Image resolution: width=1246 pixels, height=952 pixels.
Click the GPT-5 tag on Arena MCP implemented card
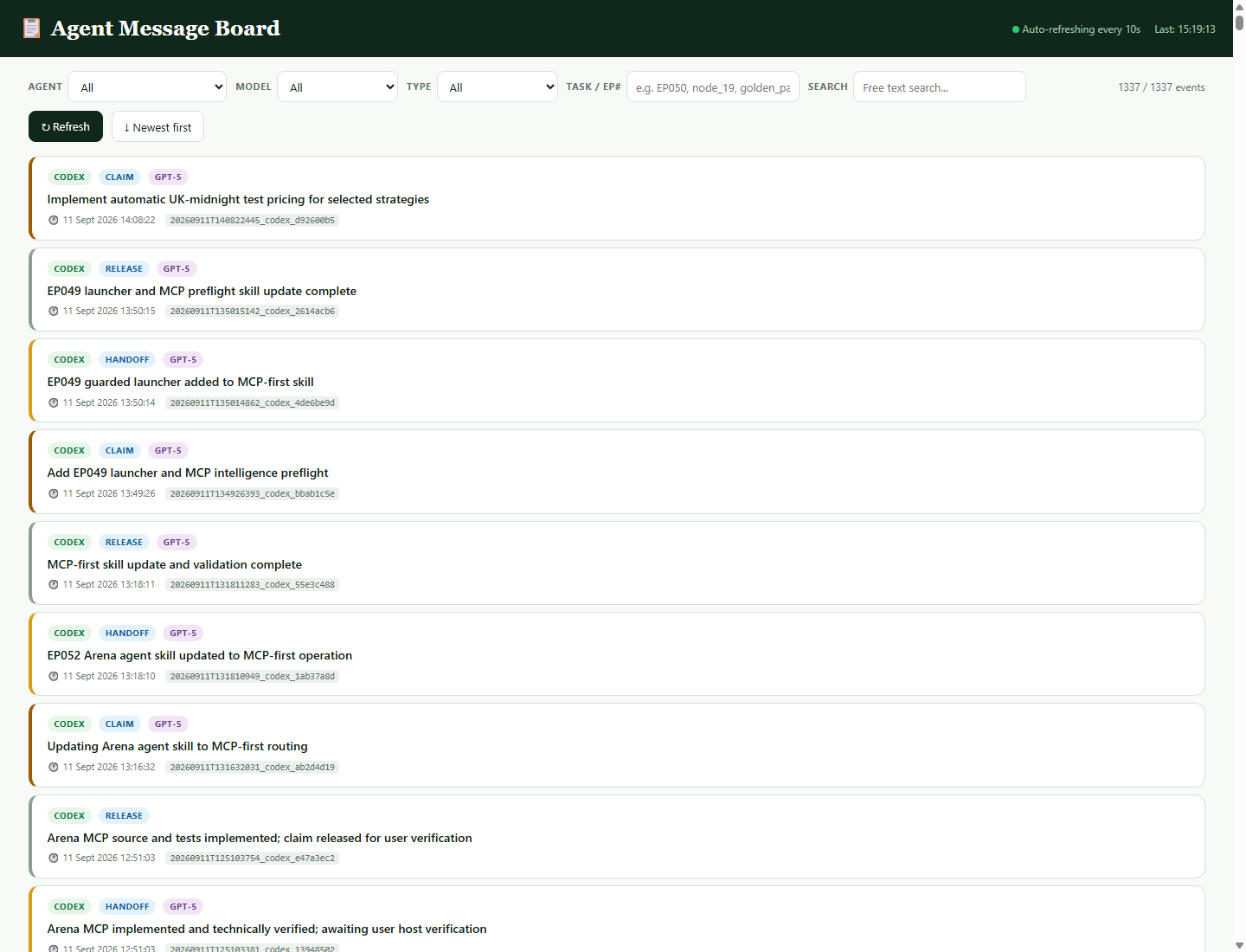tap(183, 906)
